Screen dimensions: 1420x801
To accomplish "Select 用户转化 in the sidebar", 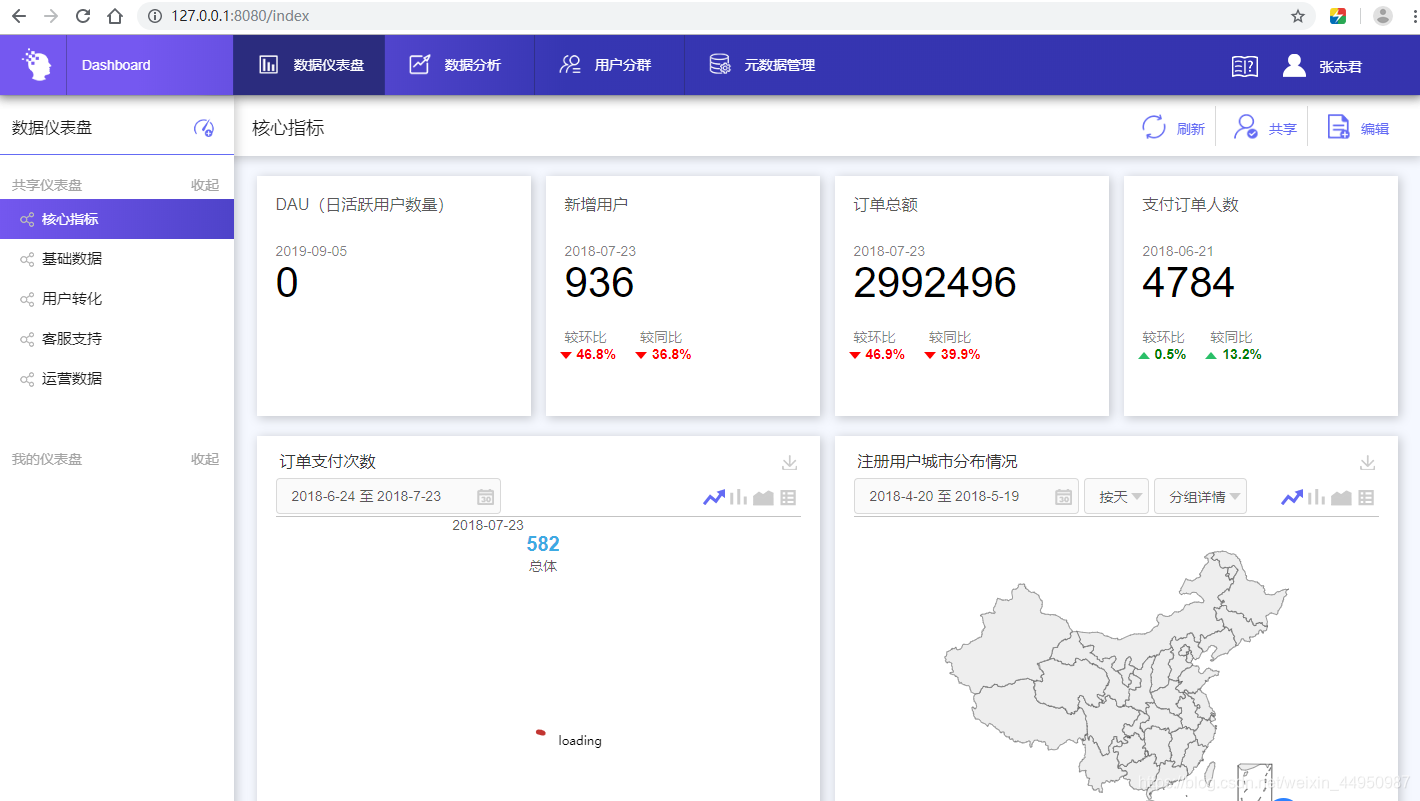I will tap(117, 299).
